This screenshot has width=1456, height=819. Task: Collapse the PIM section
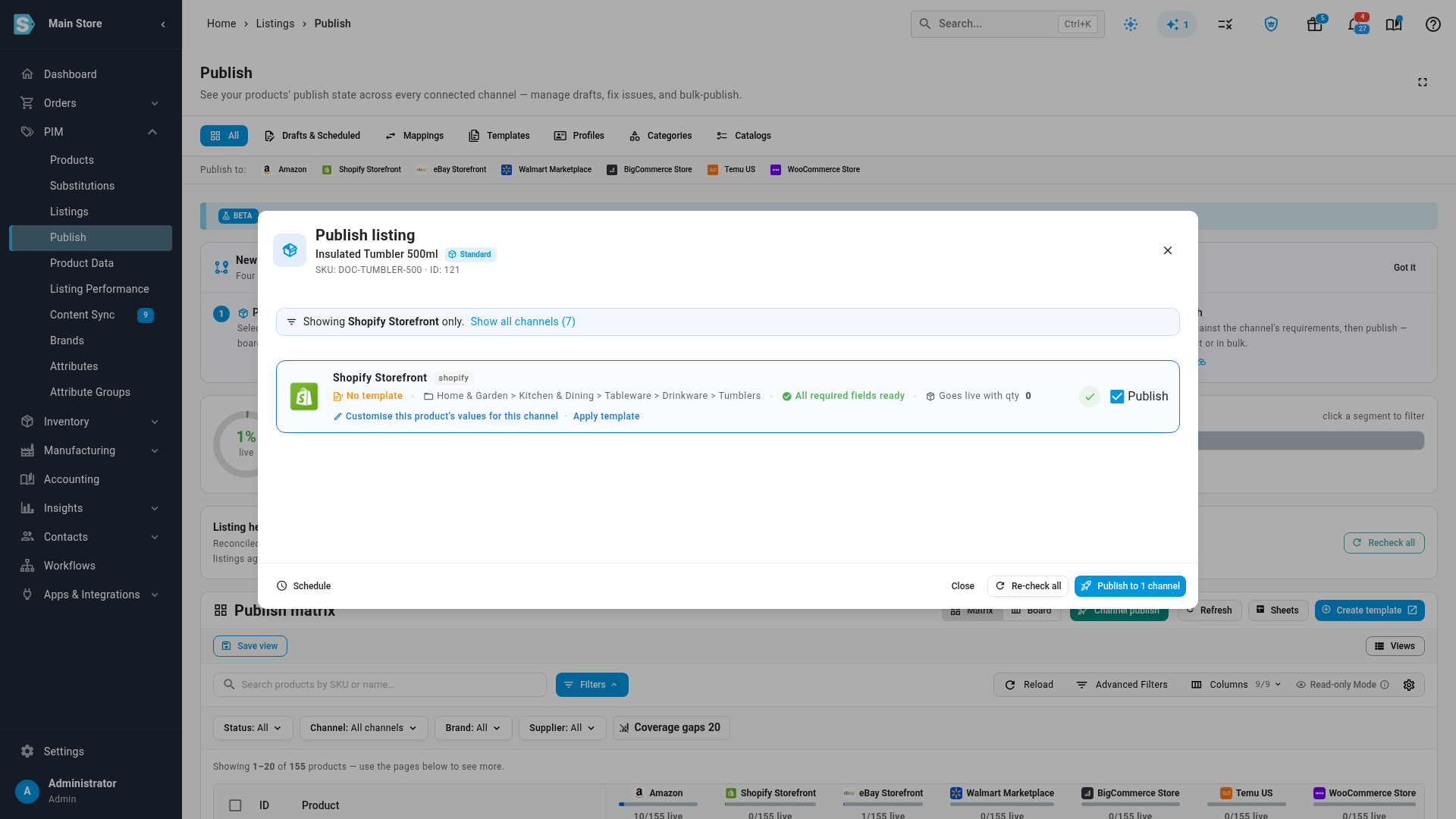(x=91, y=132)
